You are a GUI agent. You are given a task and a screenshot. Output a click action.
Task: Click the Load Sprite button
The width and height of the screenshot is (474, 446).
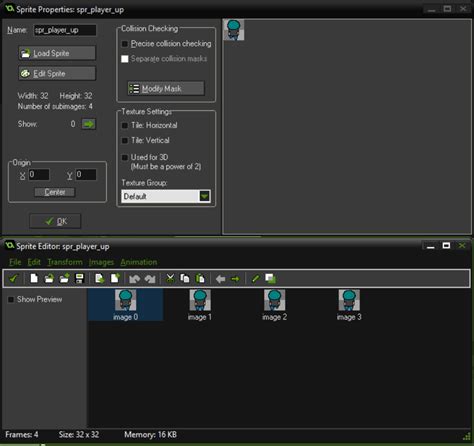(57, 53)
